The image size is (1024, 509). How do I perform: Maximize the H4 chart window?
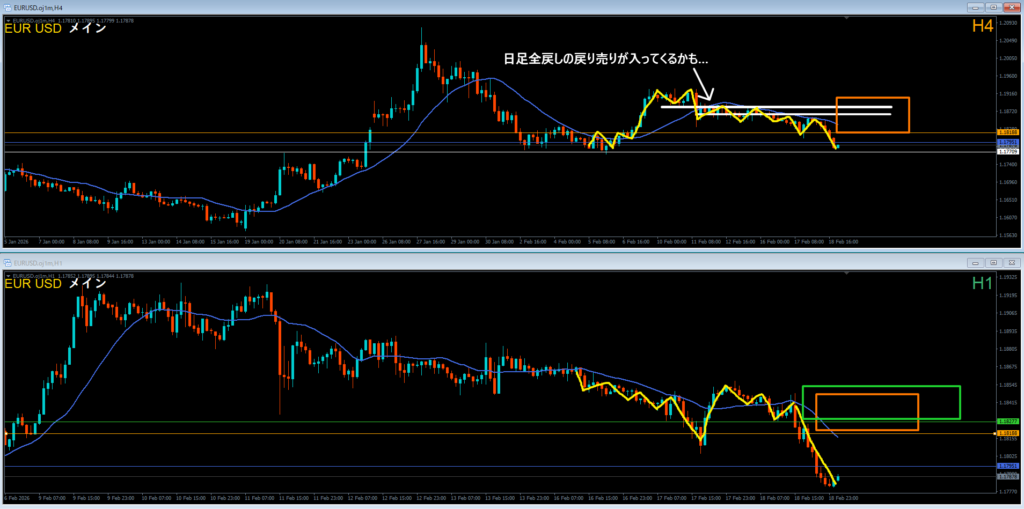(x=993, y=7)
